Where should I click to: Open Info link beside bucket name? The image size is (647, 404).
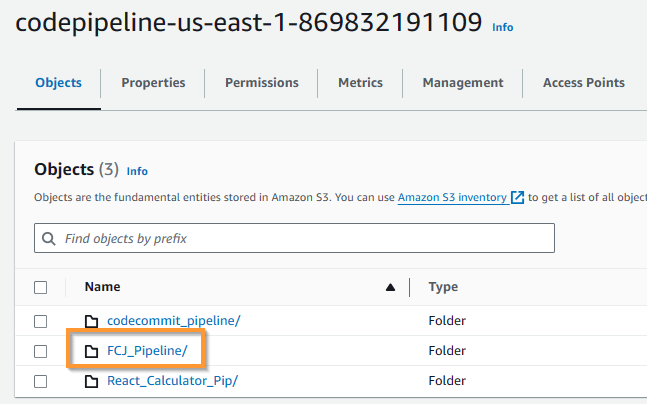503,27
